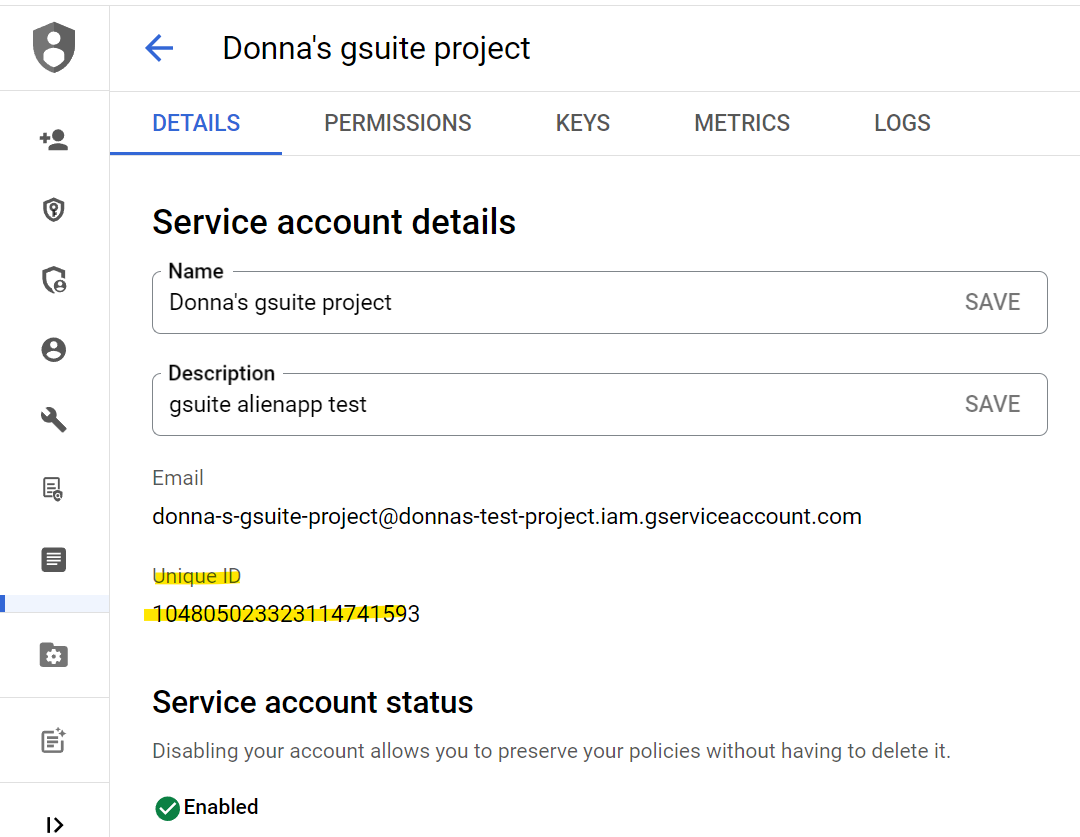Screen dimensions: 1080x837
Task: Switch to the LOGS tab
Action: tap(902, 123)
